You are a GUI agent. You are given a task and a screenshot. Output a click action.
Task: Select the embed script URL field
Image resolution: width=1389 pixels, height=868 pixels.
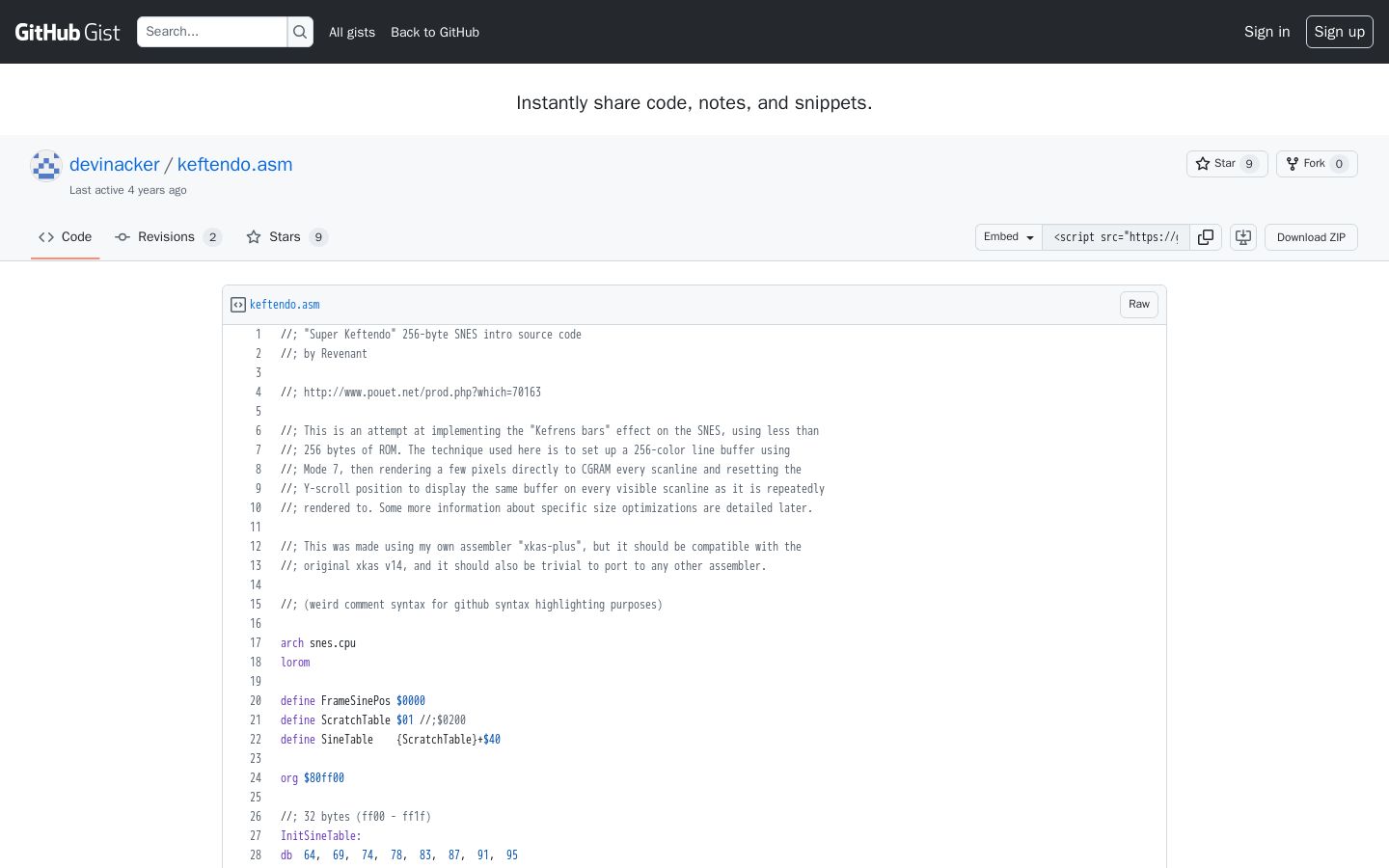(1116, 237)
